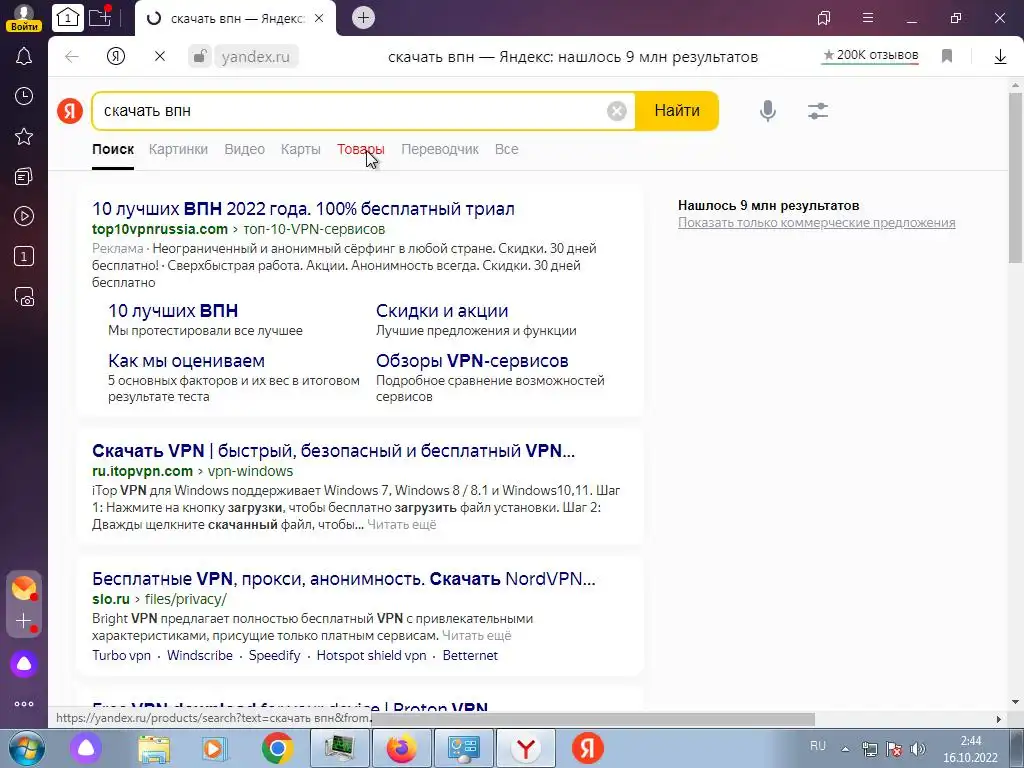Click the Найти search button
The height and width of the screenshot is (768, 1024).
coord(677,111)
